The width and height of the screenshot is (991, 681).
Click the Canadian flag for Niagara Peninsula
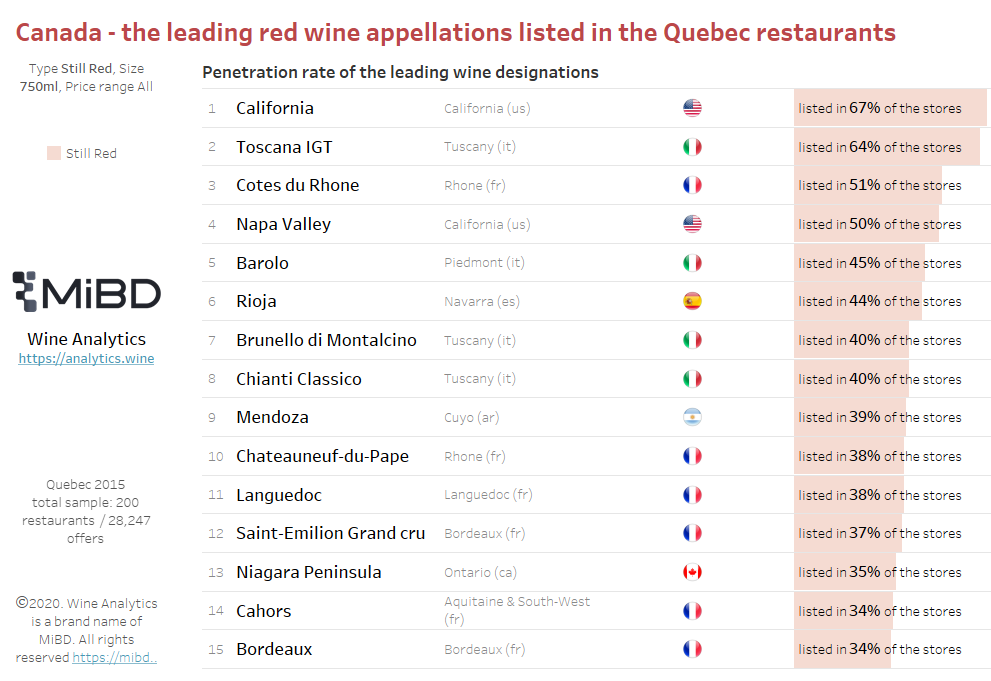(x=692, y=572)
